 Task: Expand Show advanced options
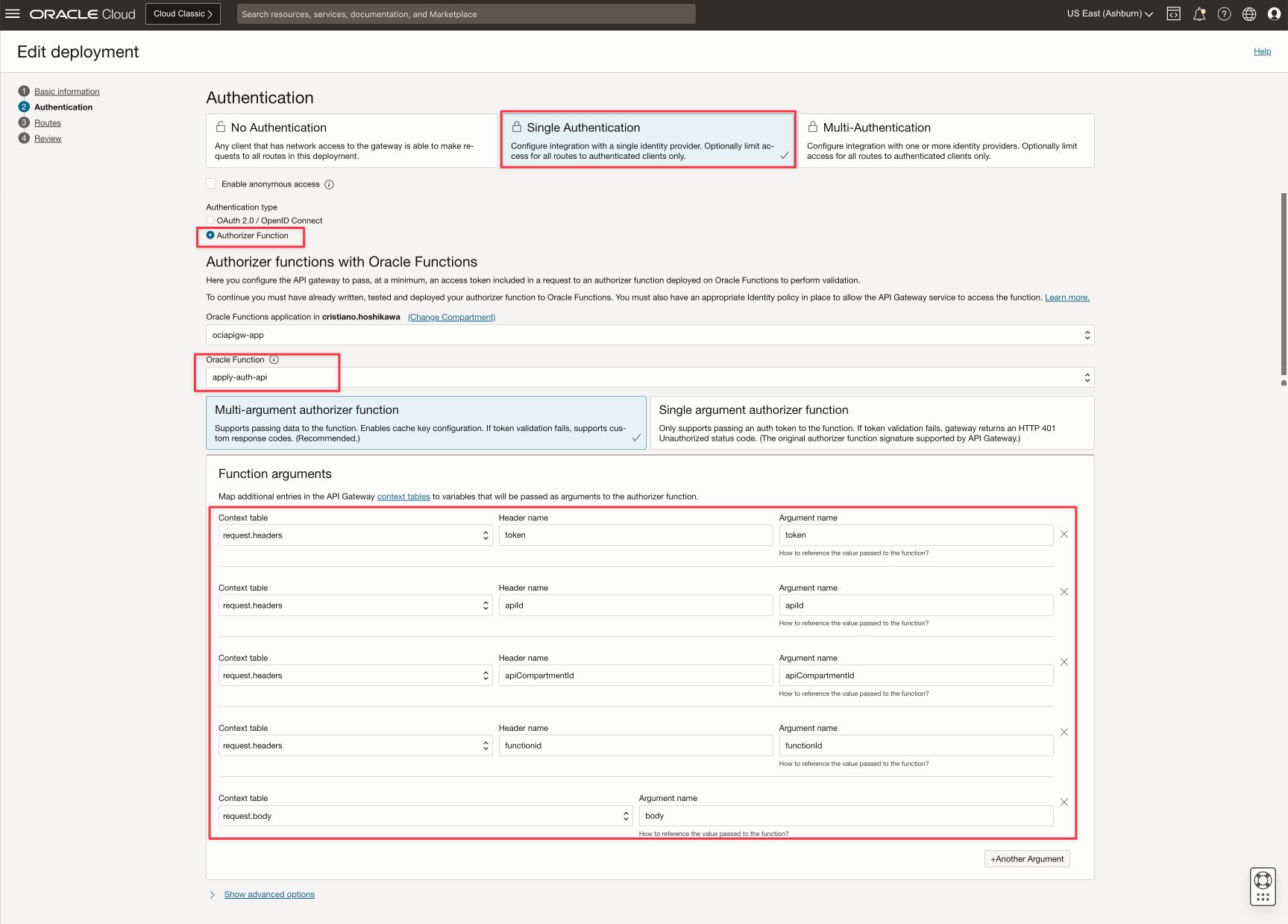[x=269, y=894]
